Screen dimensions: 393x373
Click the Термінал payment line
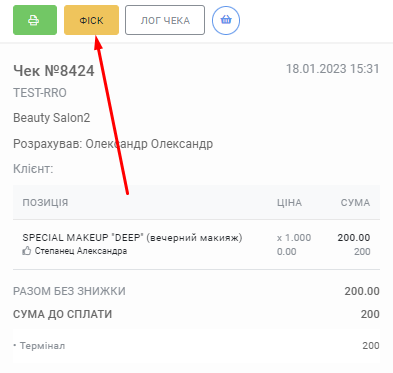coord(196,346)
